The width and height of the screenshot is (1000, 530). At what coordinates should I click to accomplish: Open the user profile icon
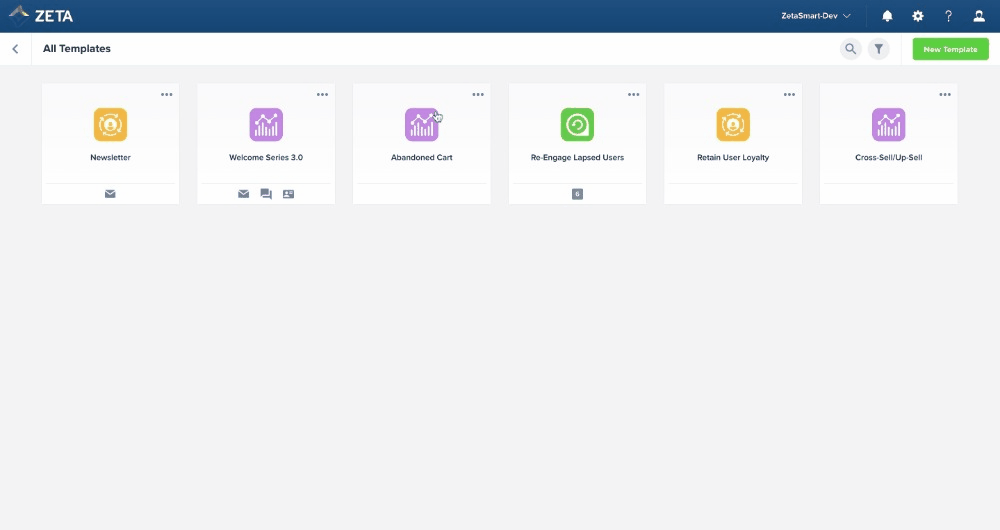click(979, 16)
